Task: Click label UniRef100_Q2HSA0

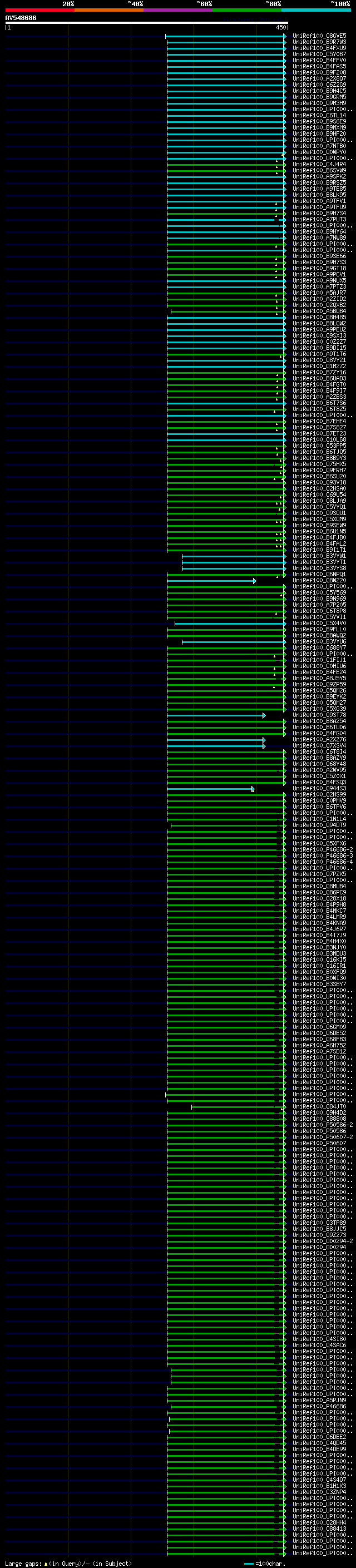Action: 319,489
